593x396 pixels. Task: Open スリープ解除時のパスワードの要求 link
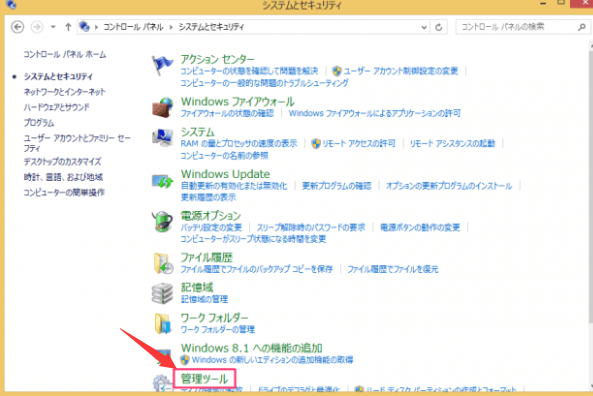coord(311,227)
